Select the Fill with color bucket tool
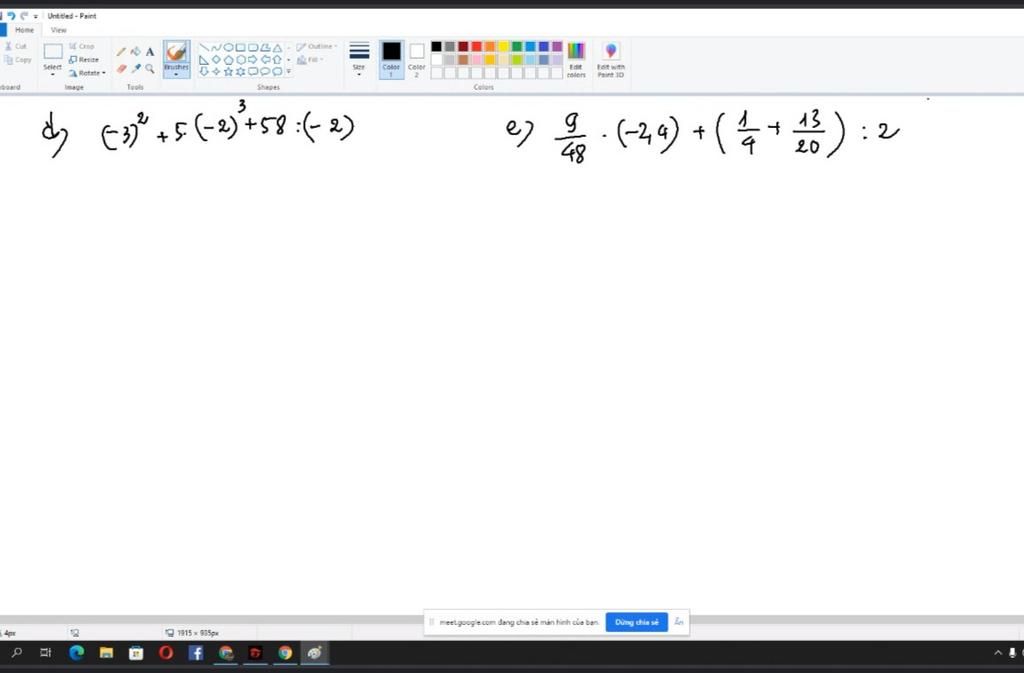This screenshot has width=1024, height=673. 135,52
